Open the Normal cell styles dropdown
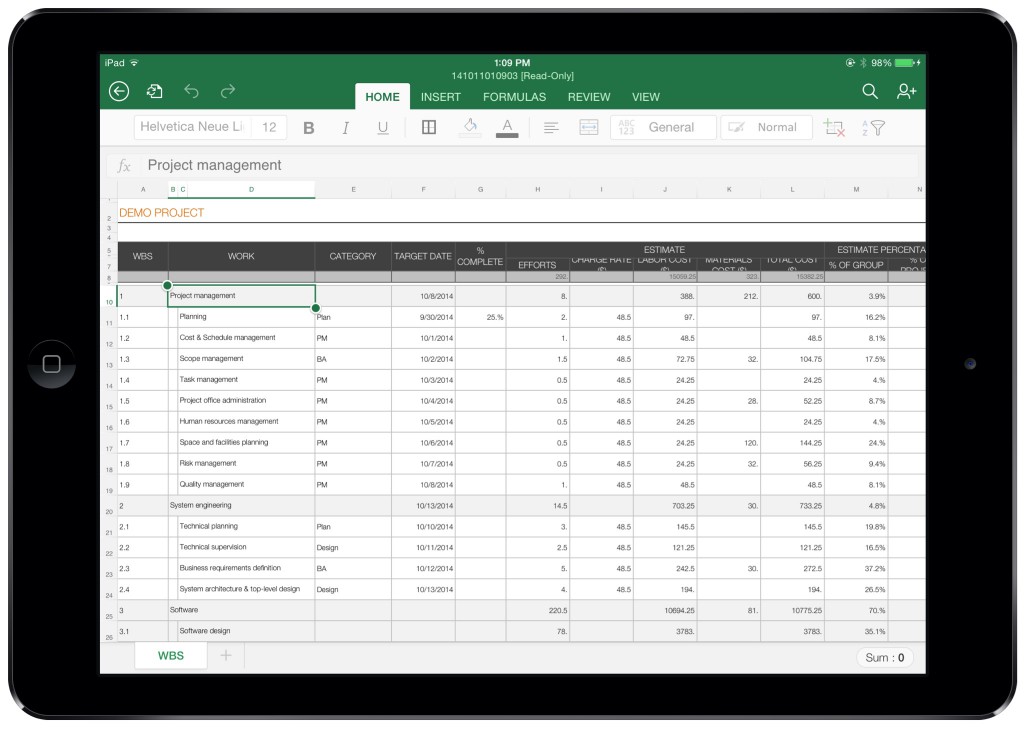This screenshot has width=1024, height=729. click(766, 127)
